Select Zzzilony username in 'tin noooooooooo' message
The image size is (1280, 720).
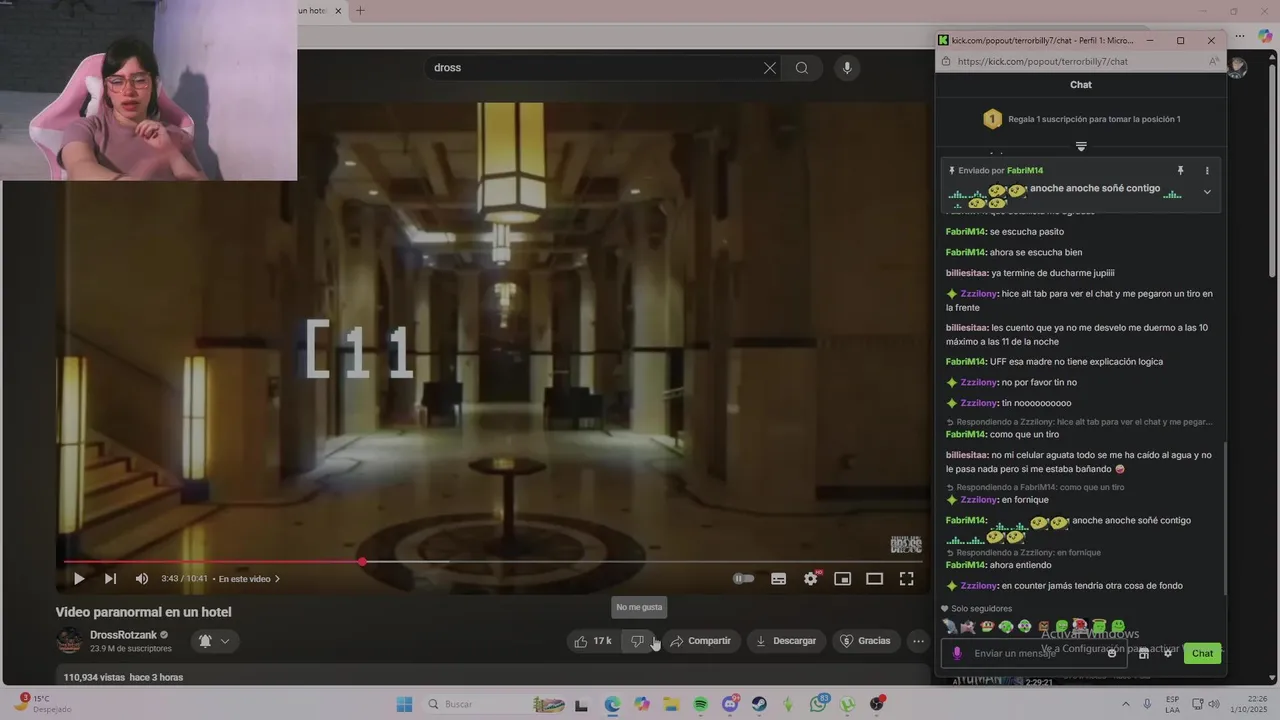(x=978, y=403)
